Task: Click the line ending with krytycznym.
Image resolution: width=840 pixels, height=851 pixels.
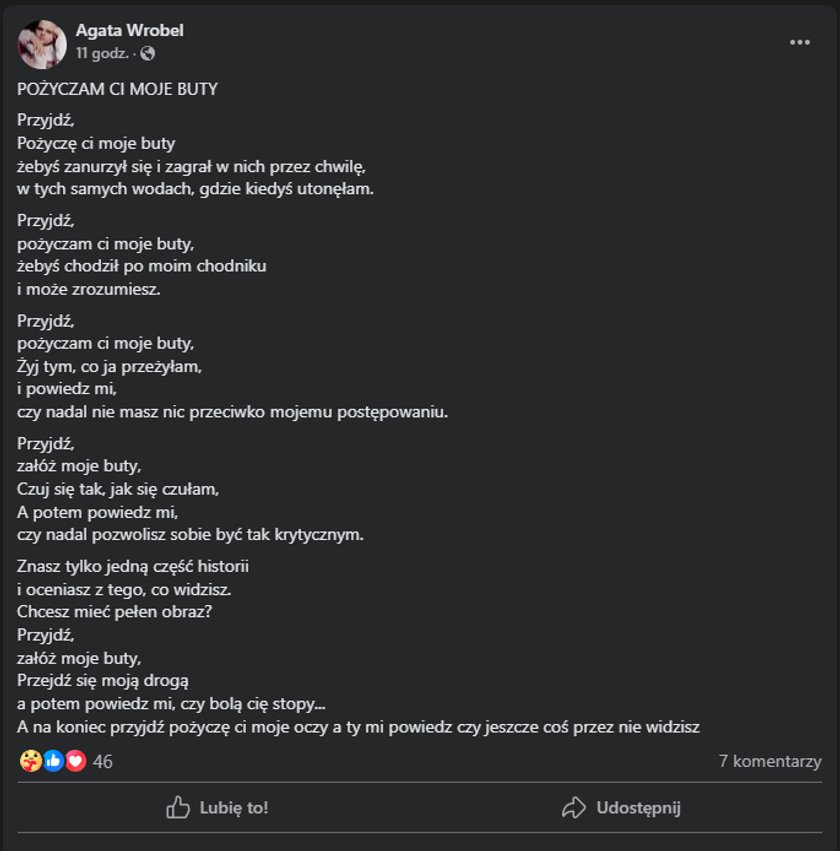Action: pyautogui.click(x=190, y=535)
